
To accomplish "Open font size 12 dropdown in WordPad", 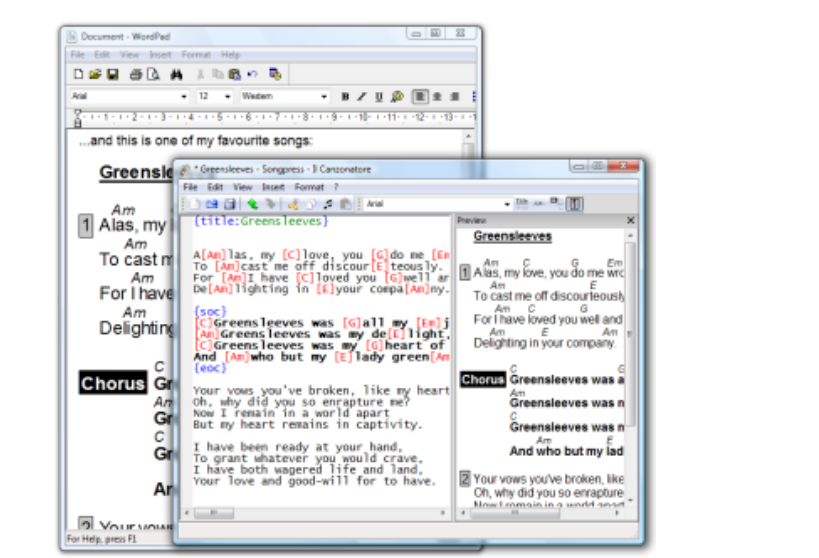I will pyautogui.click(x=228, y=97).
